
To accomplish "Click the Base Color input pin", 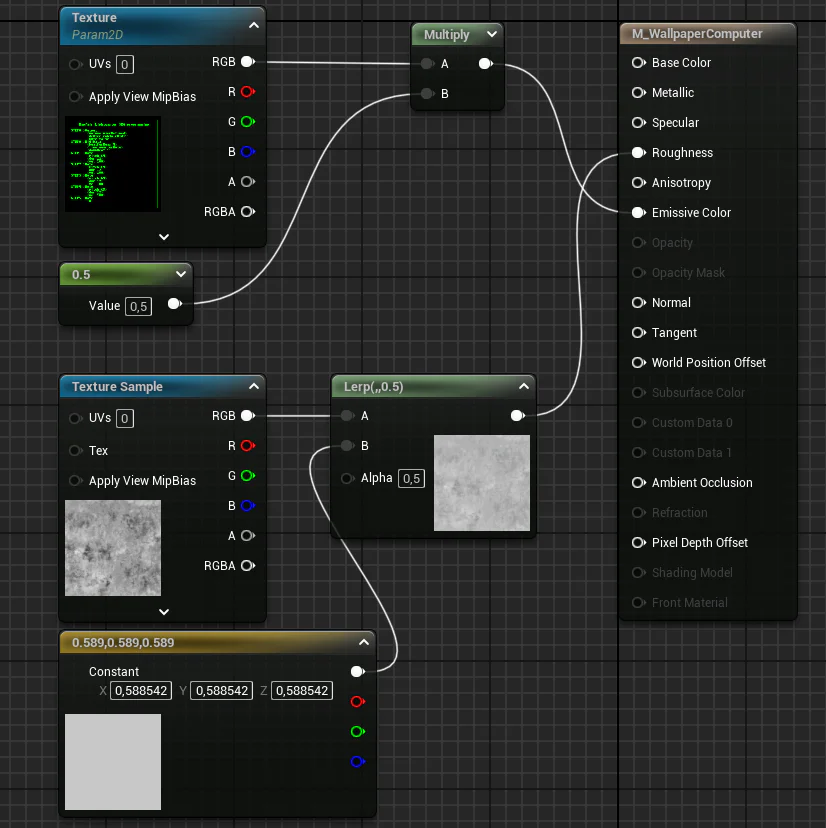I will 637,63.
